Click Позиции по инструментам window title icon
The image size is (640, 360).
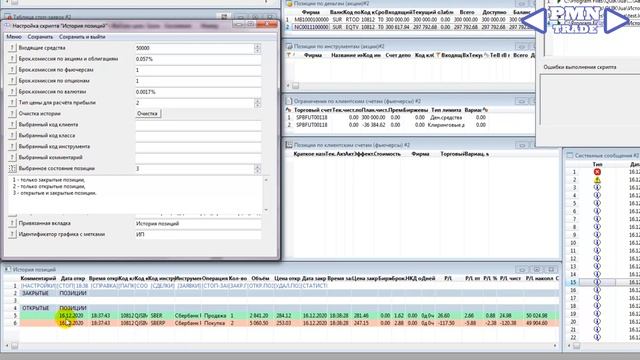(x=289, y=46)
